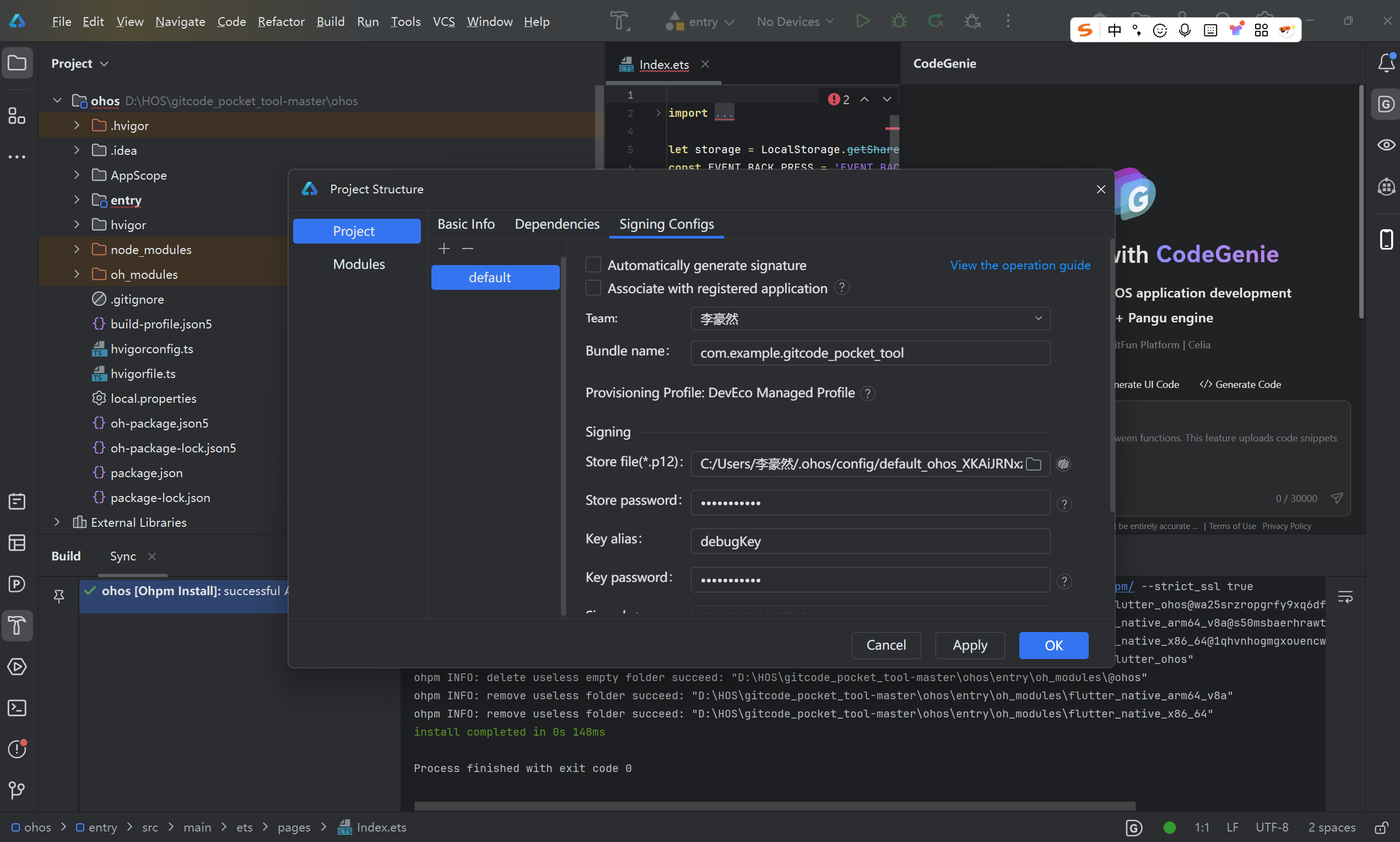The image size is (1400, 842).
Task: Click the notifications bell icon
Action: click(1386, 62)
